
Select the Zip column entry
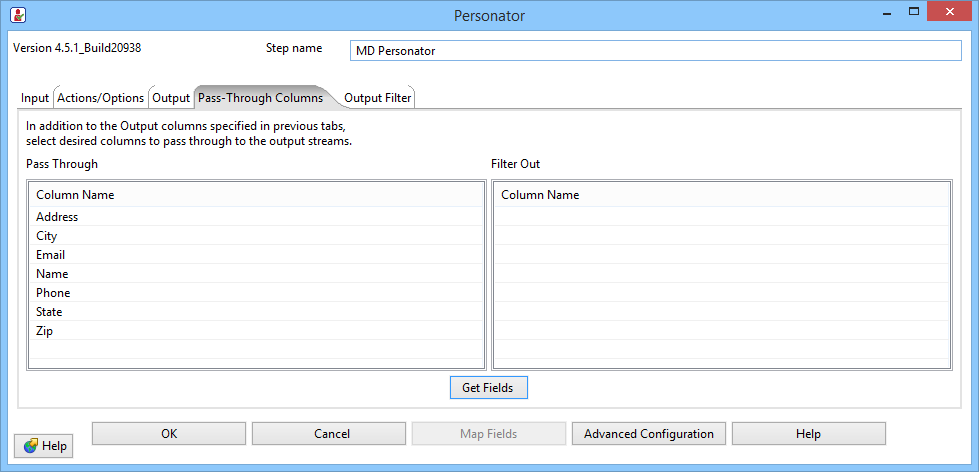click(x=44, y=331)
